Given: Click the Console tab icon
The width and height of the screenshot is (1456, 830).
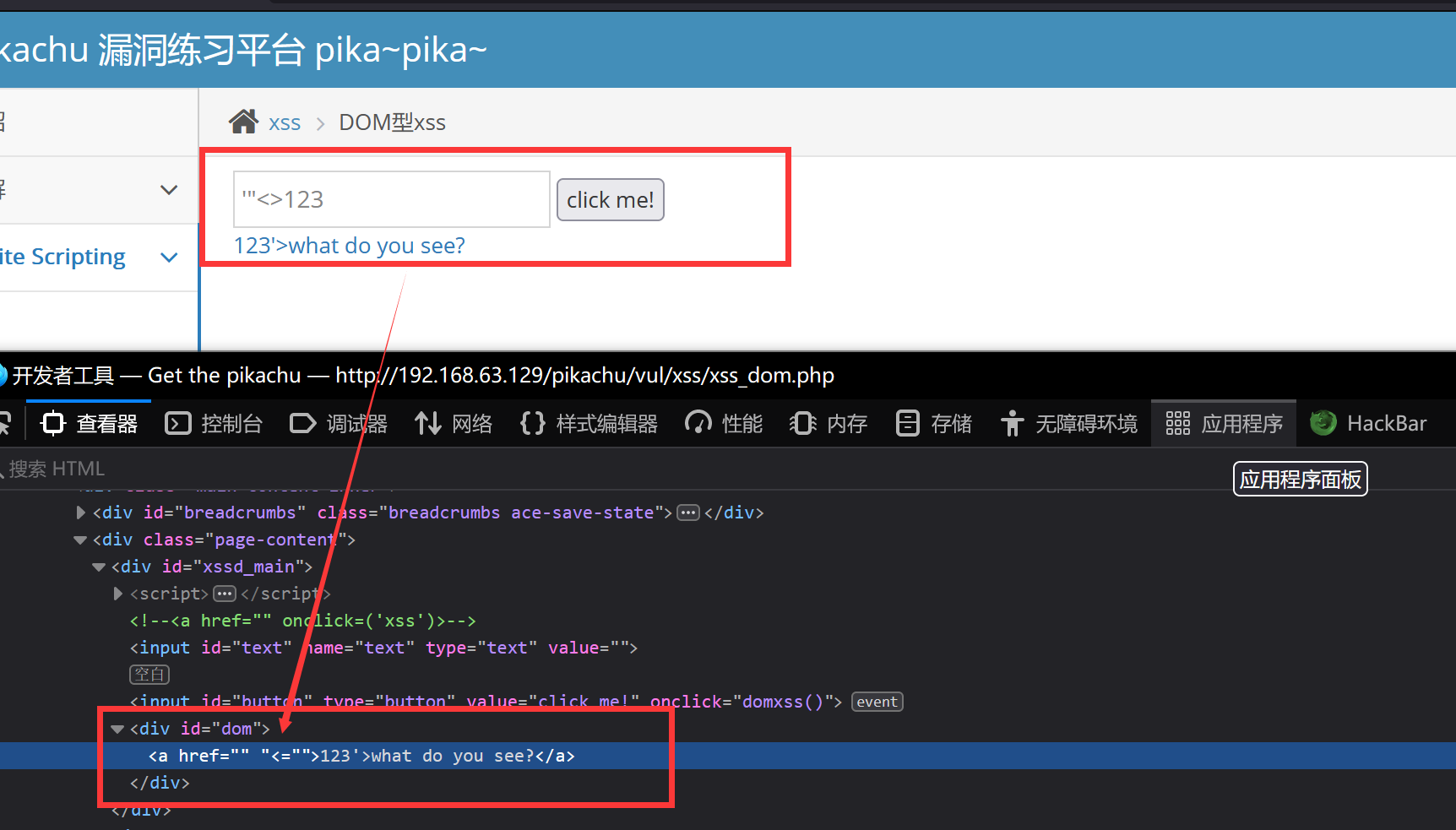Looking at the screenshot, I should 177,423.
